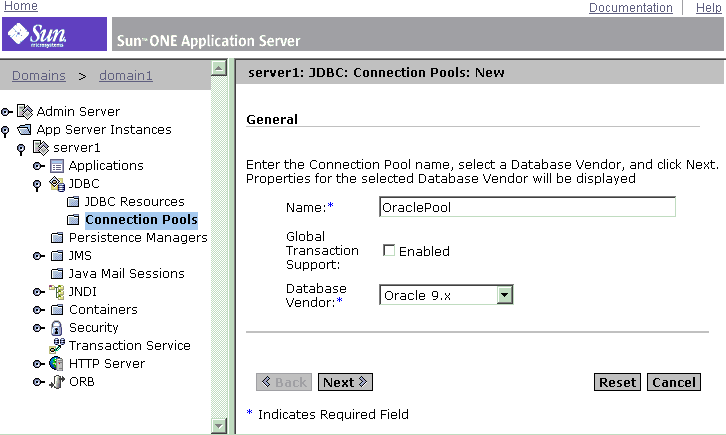
Task: Go to the domain1 breadcrumb link
Action: pyautogui.click(x=125, y=76)
